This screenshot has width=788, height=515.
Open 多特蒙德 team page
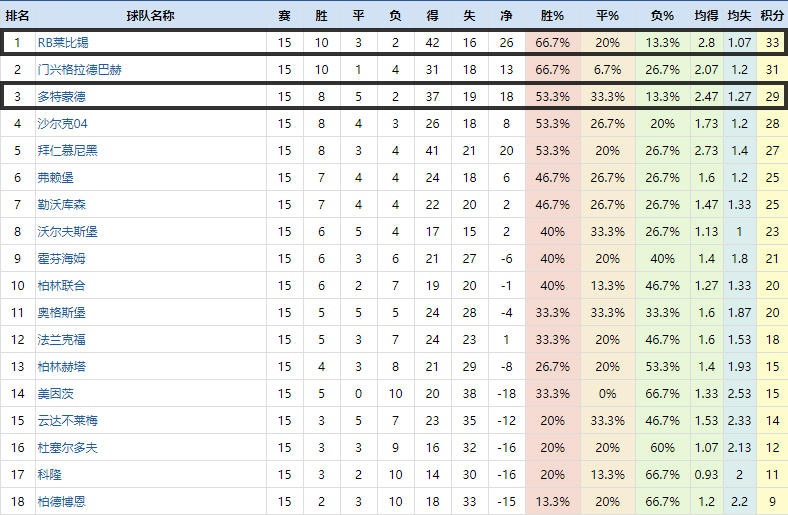coord(61,97)
